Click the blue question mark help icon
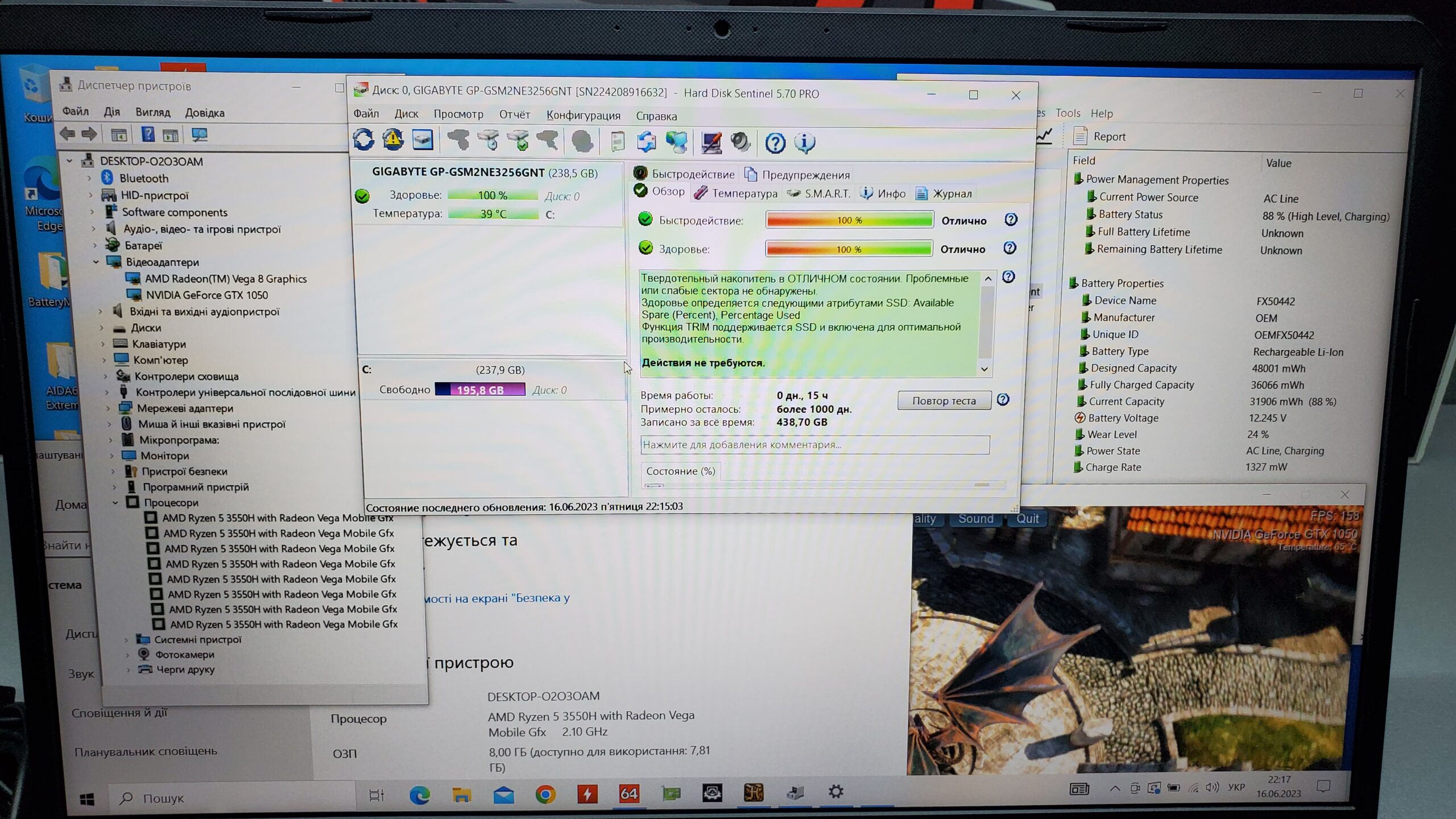The width and height of the screenshot is (1456, 819). click(x=775, y=143)
